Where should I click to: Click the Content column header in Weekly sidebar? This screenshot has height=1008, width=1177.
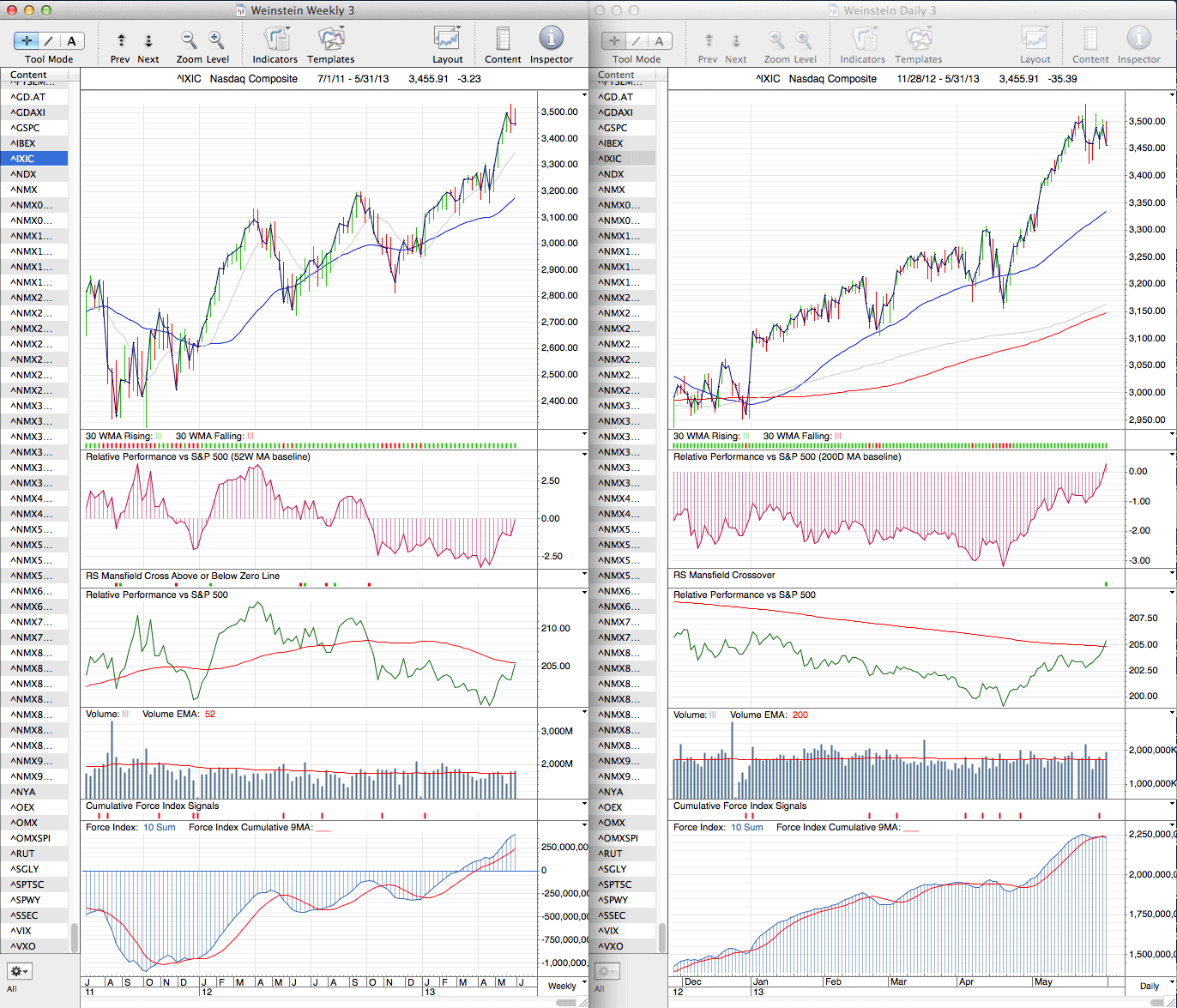(34, 75)
